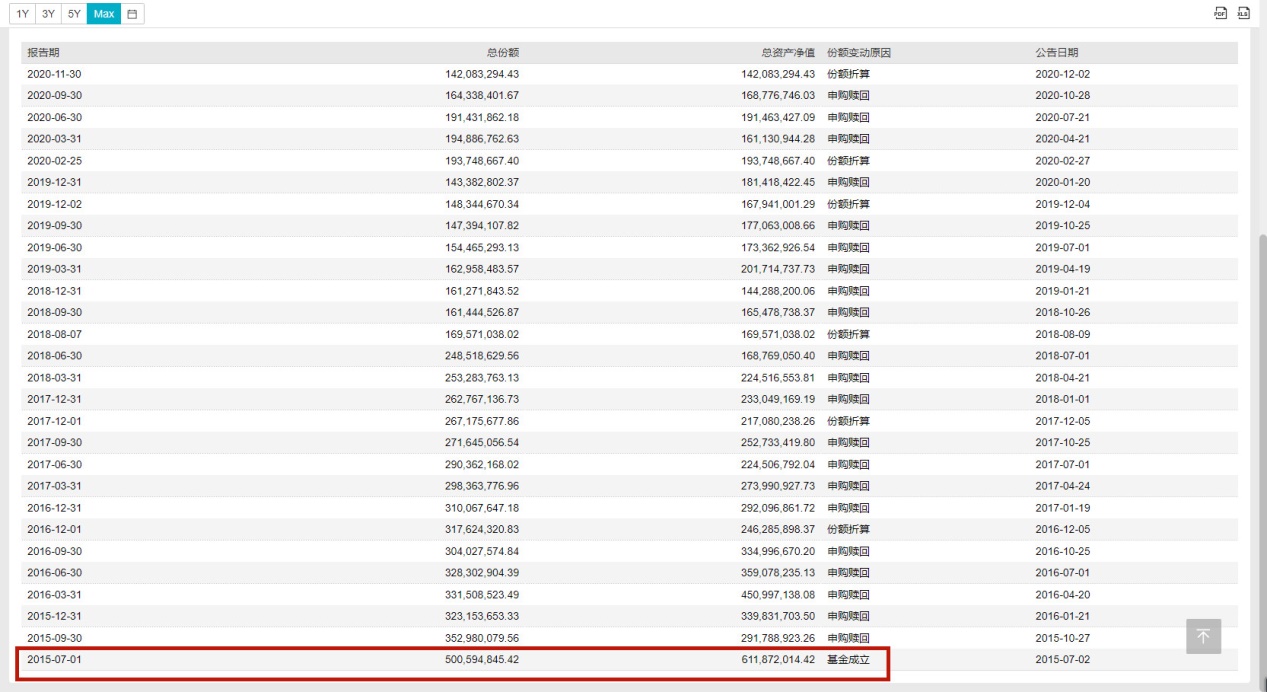This screenshot has width=1267, height=692.
Task: Click report date 2020-11-30
Action: [54, 74]
